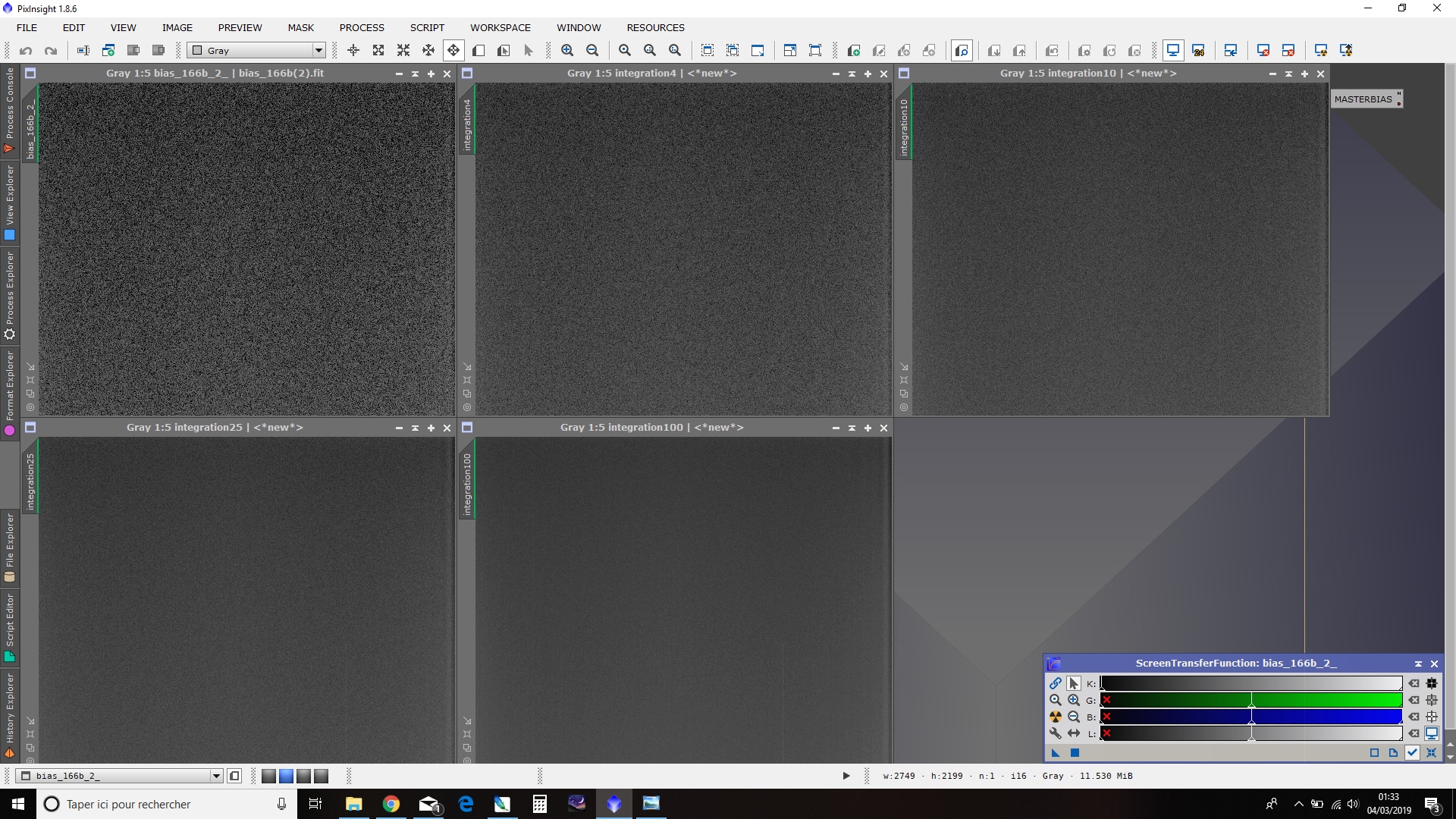This screenshot has width=1456, height=819.
Task: Open the SCRIPT menu
Action: [x=427, y=27]
